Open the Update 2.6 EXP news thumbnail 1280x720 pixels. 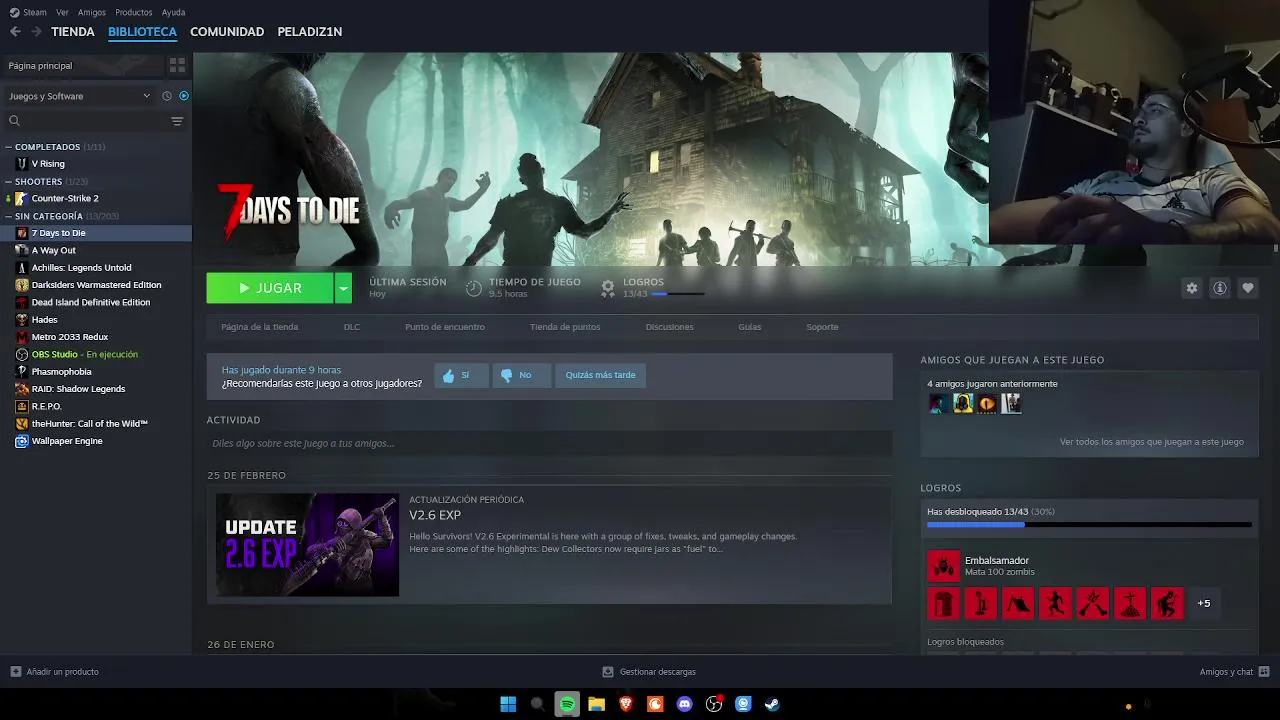[x=307, y=545]
